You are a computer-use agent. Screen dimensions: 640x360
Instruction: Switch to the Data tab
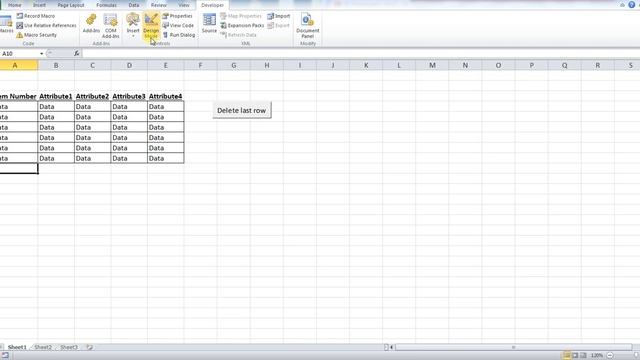pyautogui.click(x=134, y=5)
